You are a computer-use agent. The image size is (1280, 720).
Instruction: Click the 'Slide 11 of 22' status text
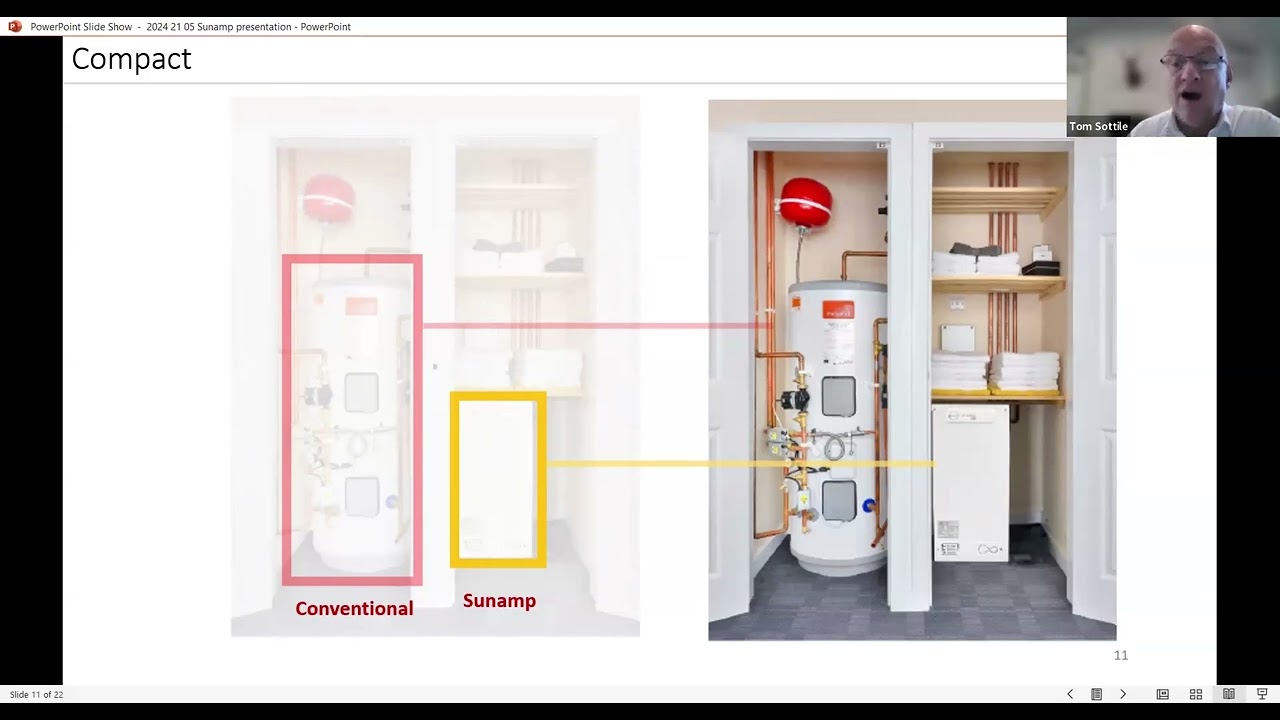pos(37,694)
